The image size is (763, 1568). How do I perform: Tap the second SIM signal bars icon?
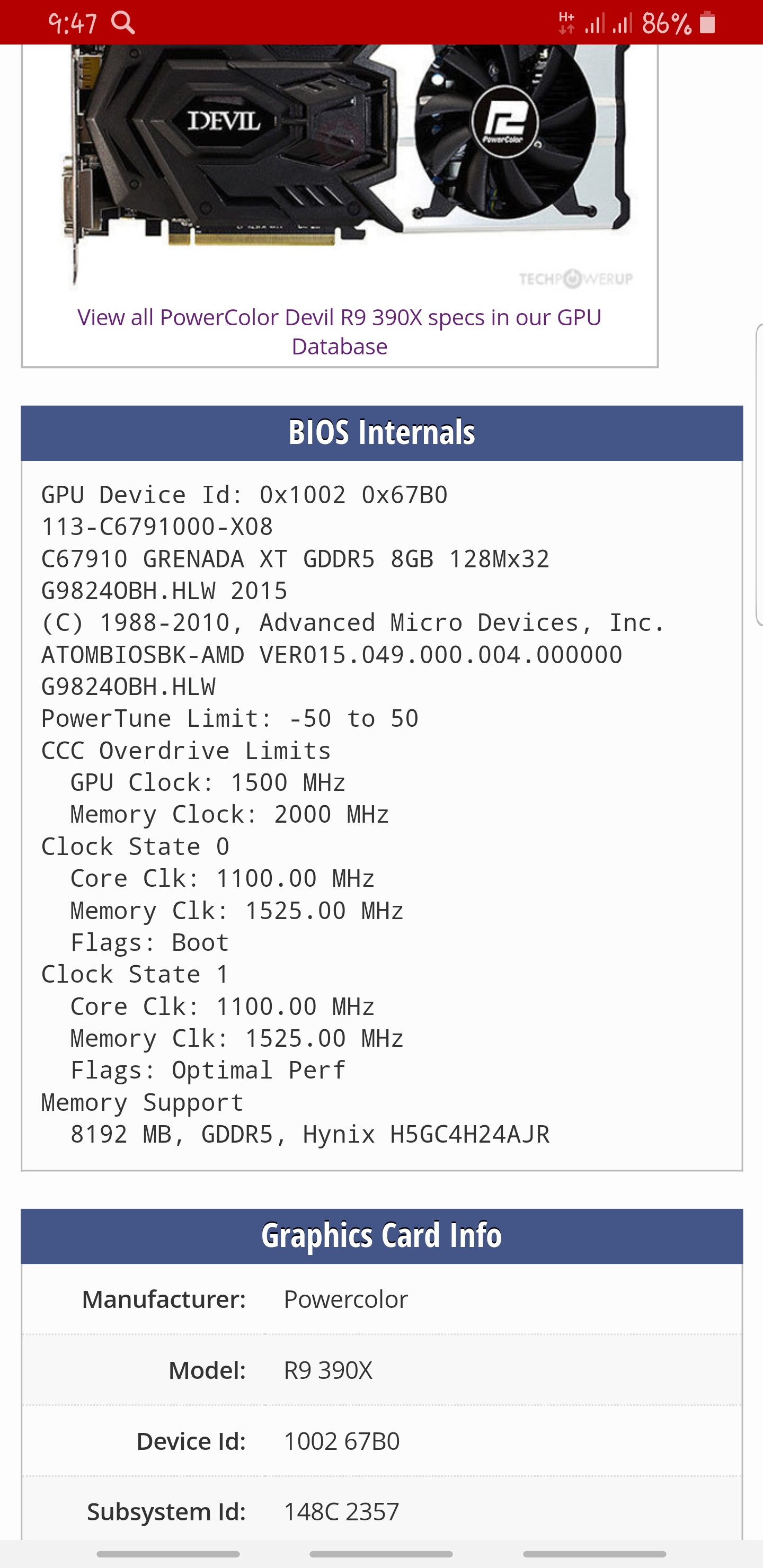[x=623, y=23]
